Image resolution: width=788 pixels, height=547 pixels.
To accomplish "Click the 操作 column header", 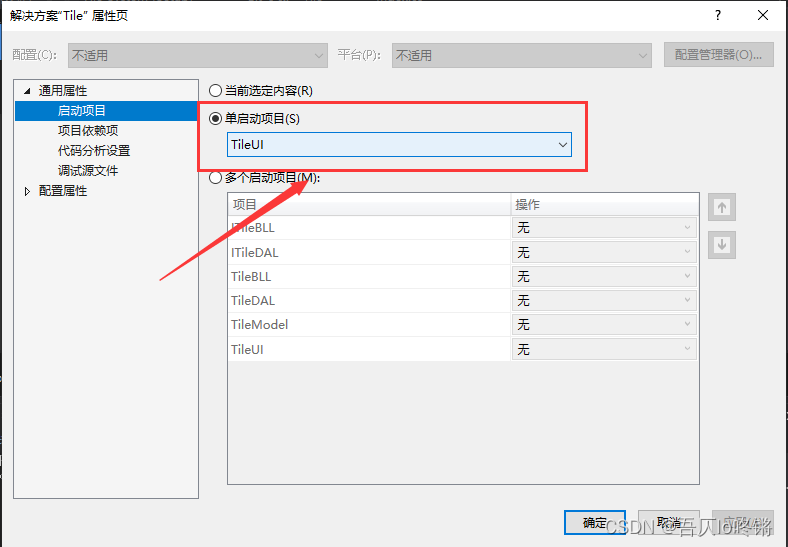I will 605,205.
